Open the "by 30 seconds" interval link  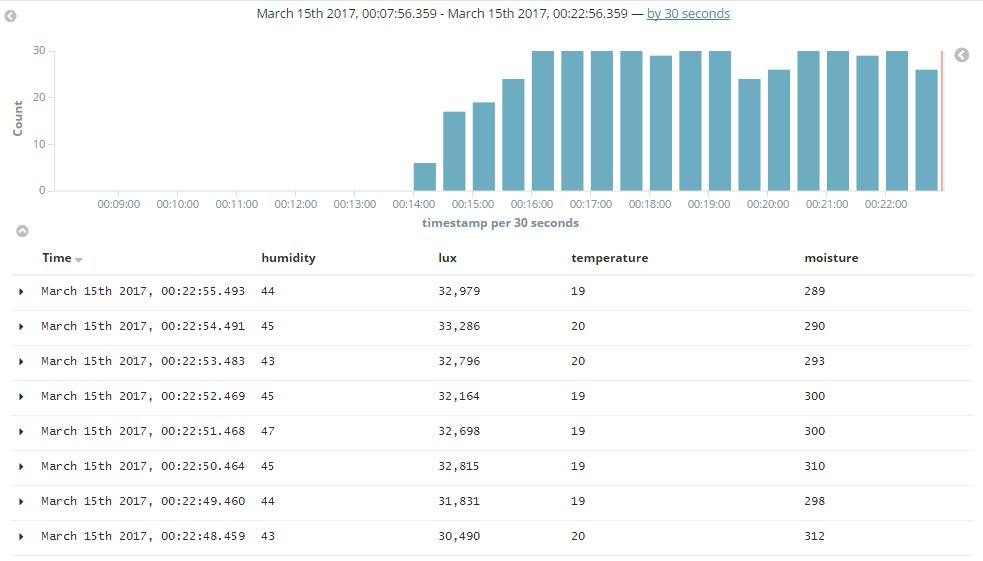point(688,14)
